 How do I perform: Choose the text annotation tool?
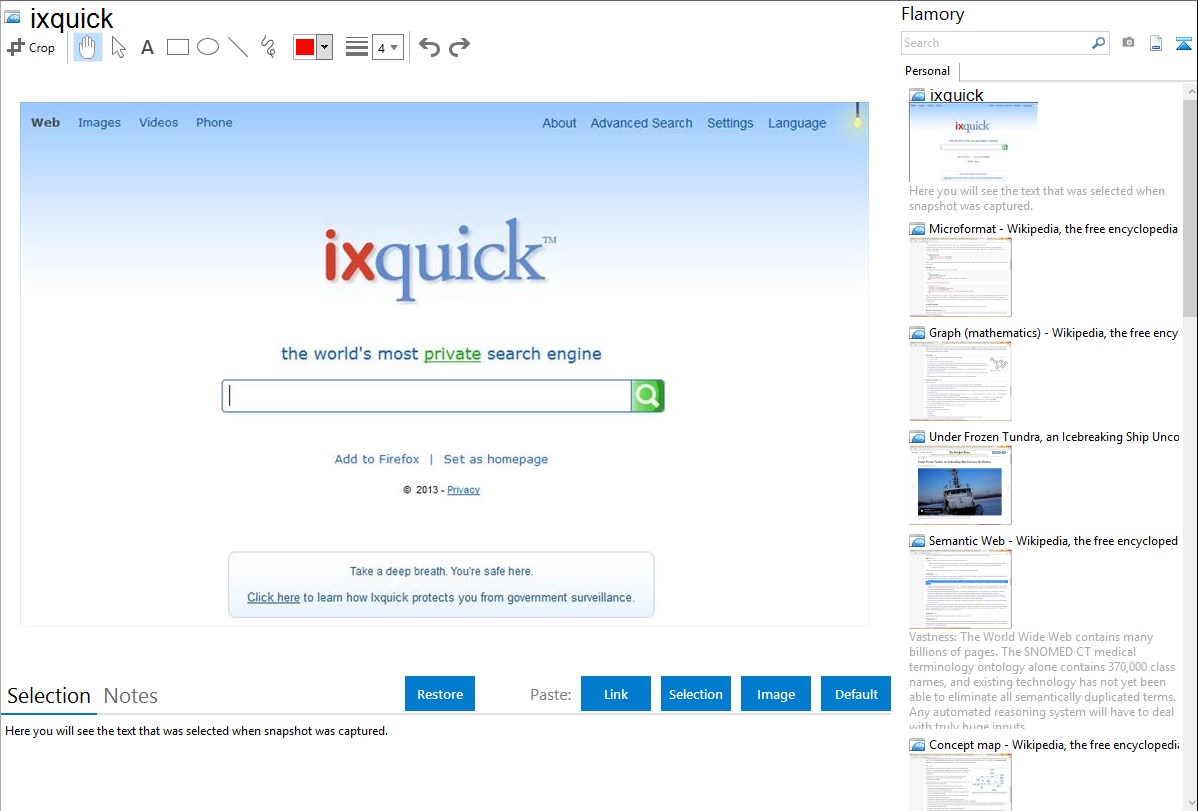pos(147,47)
